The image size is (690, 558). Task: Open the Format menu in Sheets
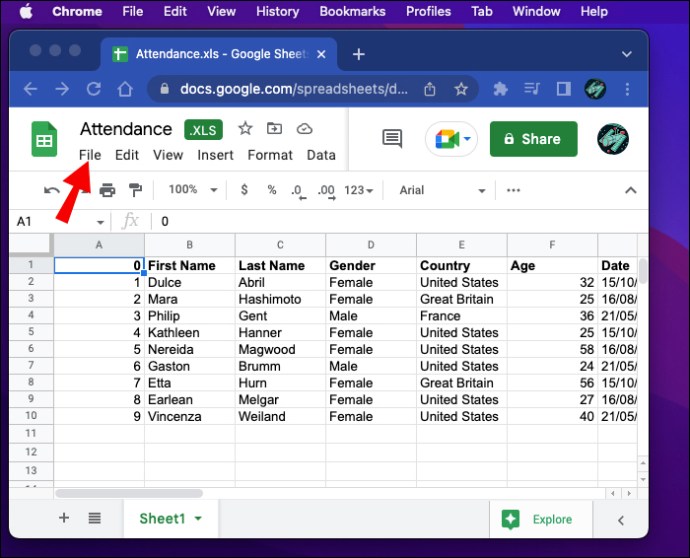[270, 155]
